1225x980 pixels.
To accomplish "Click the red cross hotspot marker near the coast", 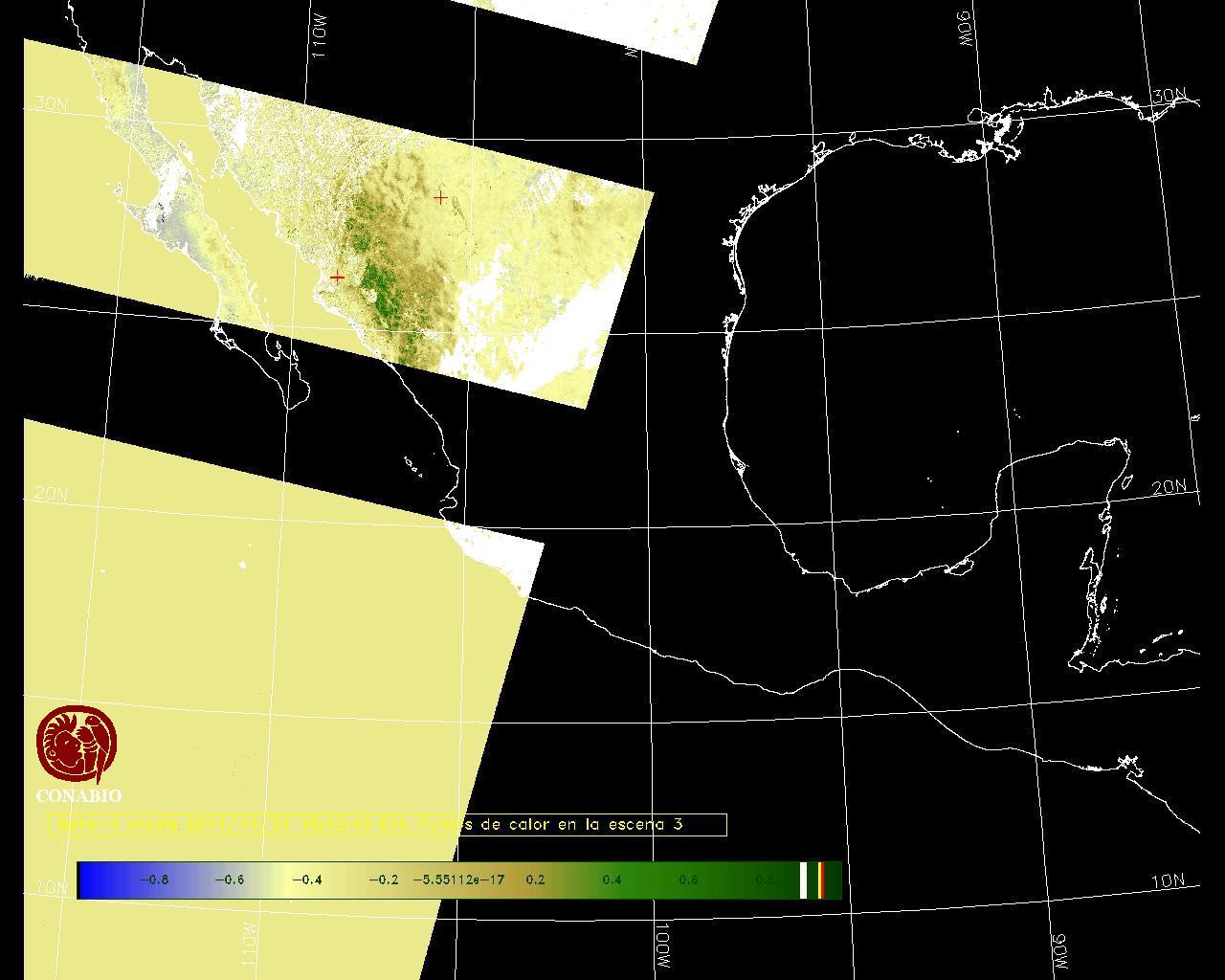I will tap(337, 277).
